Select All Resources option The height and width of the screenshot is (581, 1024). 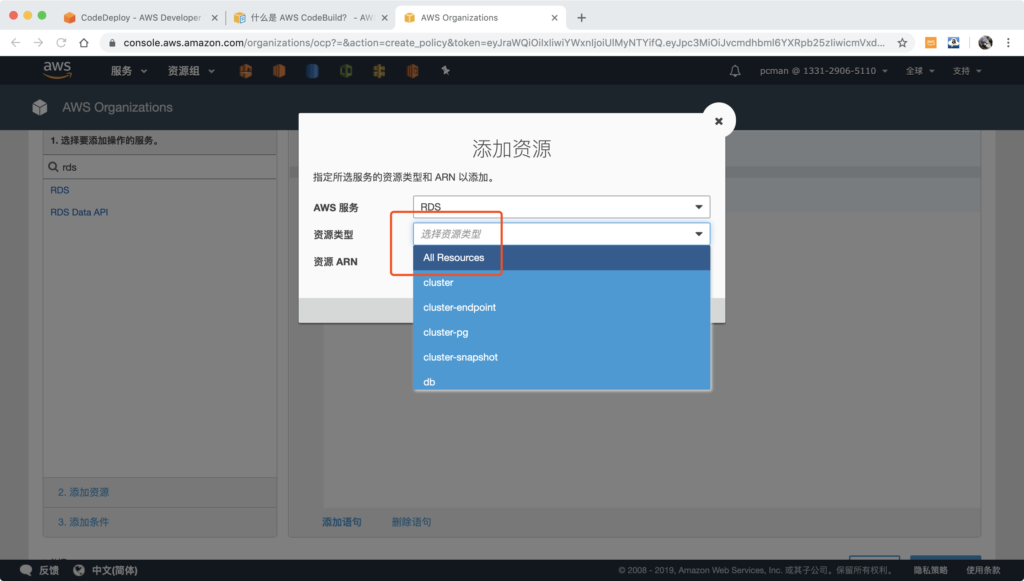[x=561, y=258]
